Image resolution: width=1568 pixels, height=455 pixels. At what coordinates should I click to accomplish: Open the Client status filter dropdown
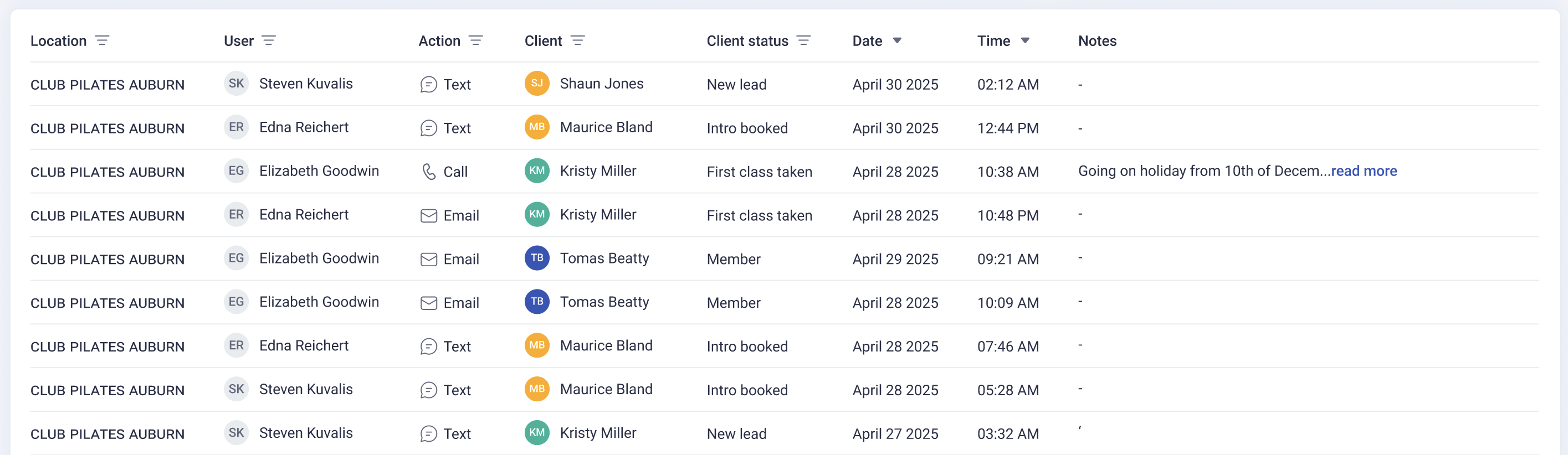[x=803, y=41]
